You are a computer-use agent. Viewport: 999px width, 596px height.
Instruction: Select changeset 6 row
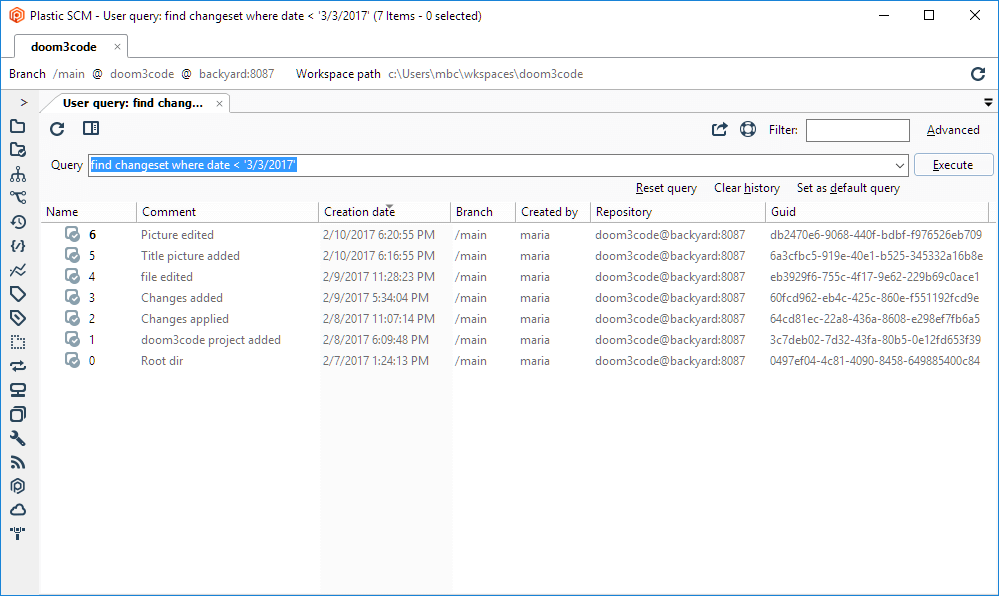coord(515,235)
